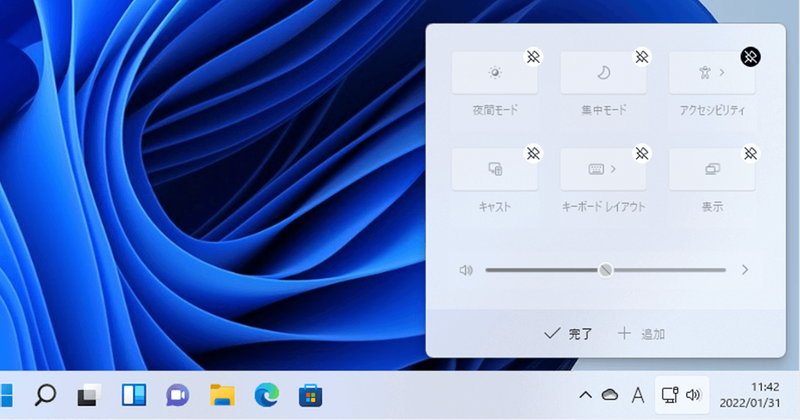Open sound output chevron beside volume slider

(745, 269)
